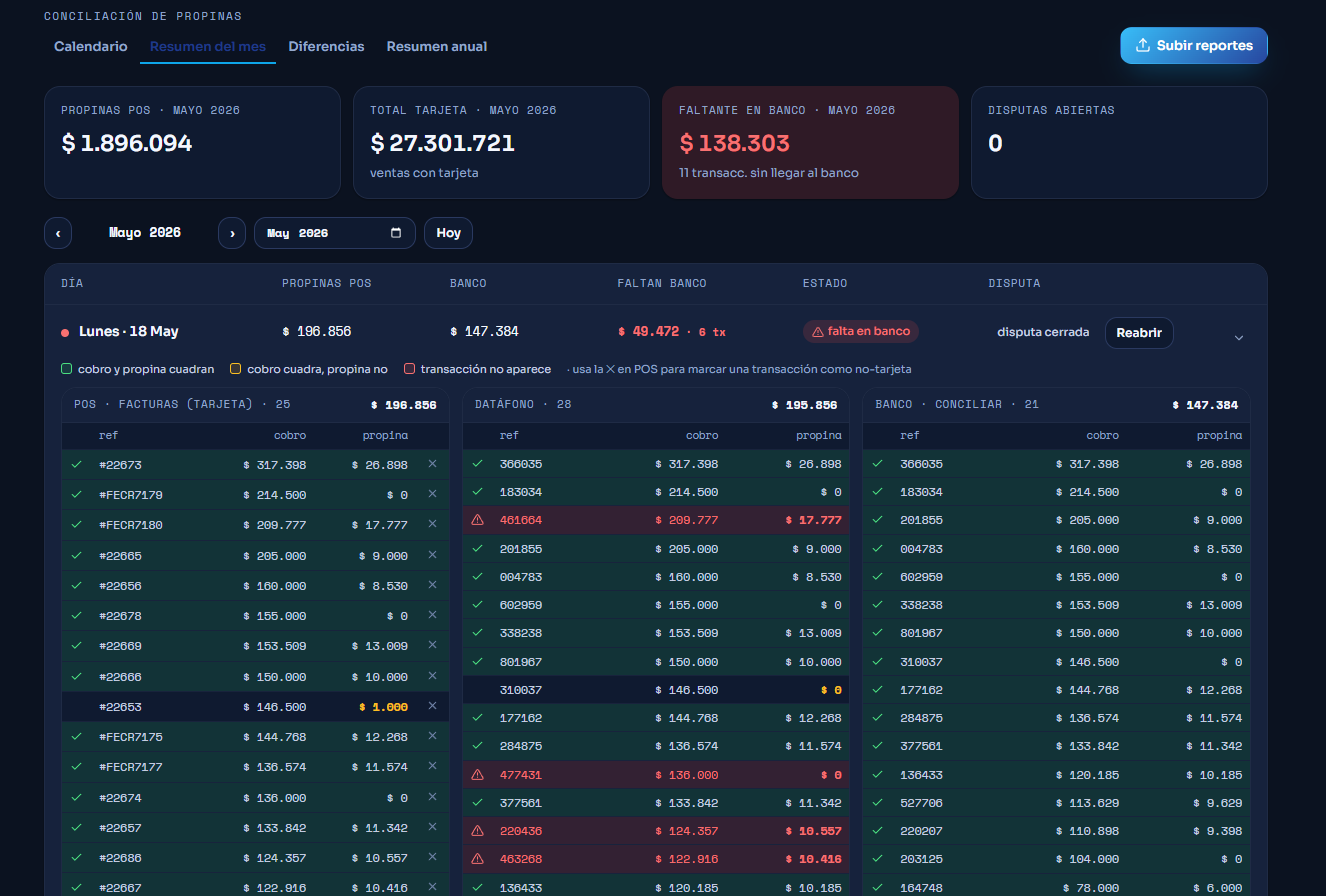Click the orange '$ 1.000' tip on #22653

click(x=384, y=706)
